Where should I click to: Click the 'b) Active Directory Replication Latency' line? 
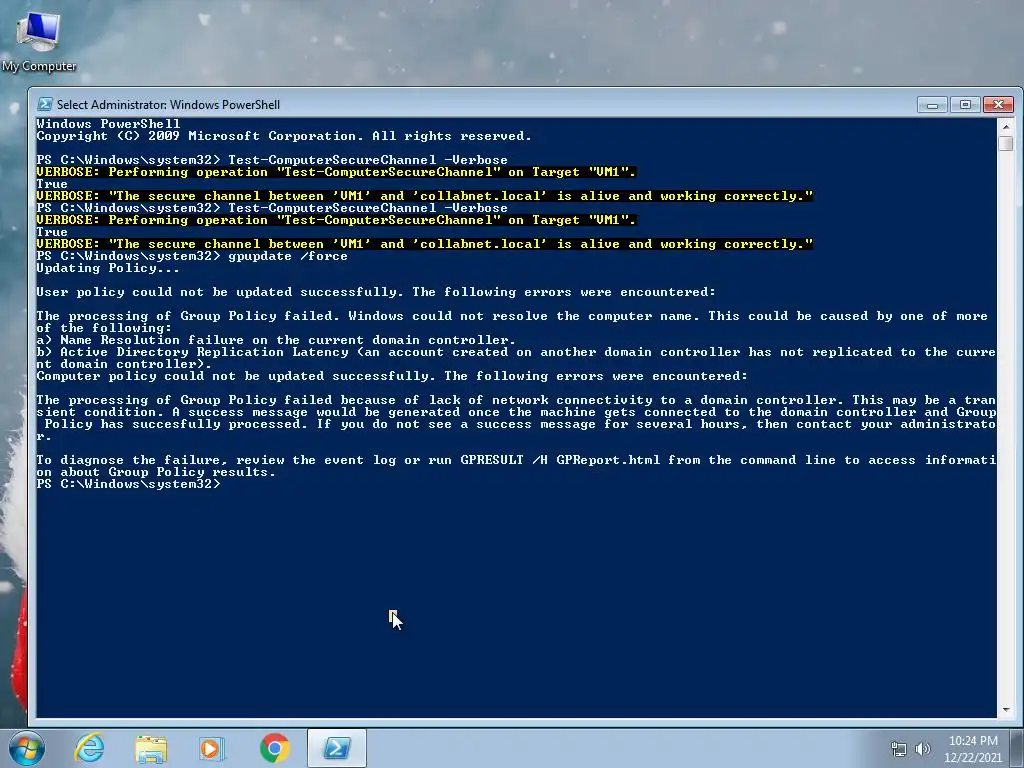516,358
